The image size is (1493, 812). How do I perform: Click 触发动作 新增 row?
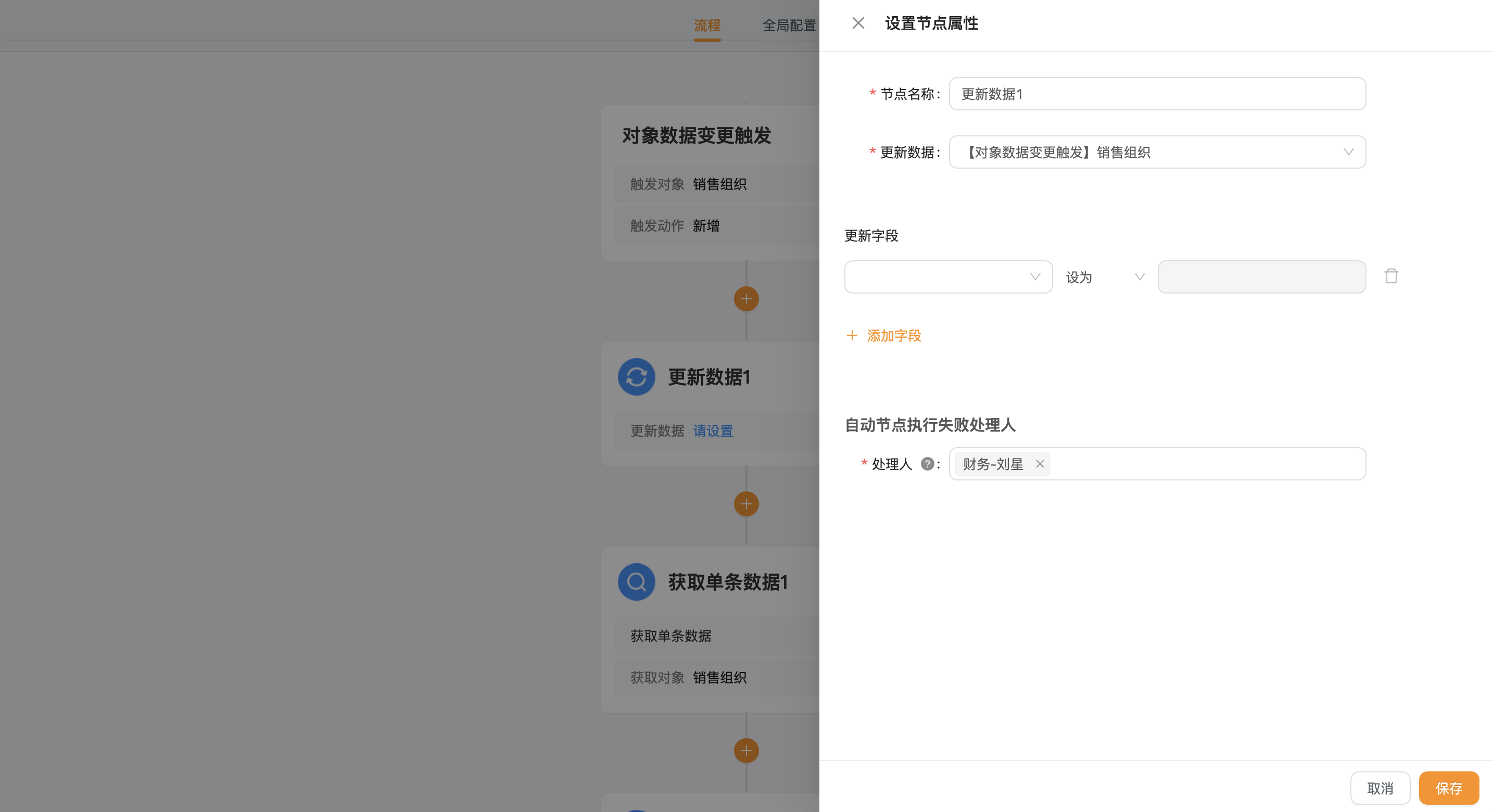(x=716, y=226)
